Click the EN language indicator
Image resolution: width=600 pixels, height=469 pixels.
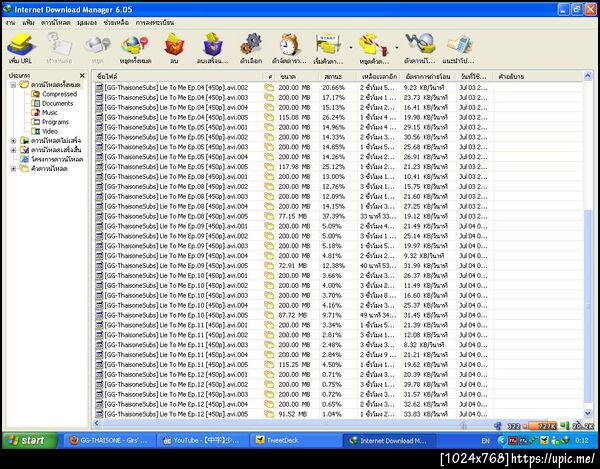tap(485, 441)
